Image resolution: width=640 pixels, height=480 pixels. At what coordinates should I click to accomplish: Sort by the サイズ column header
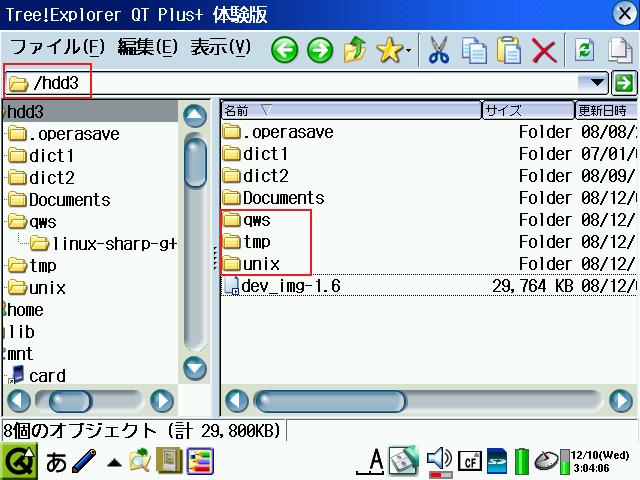[x=528, y=110]
